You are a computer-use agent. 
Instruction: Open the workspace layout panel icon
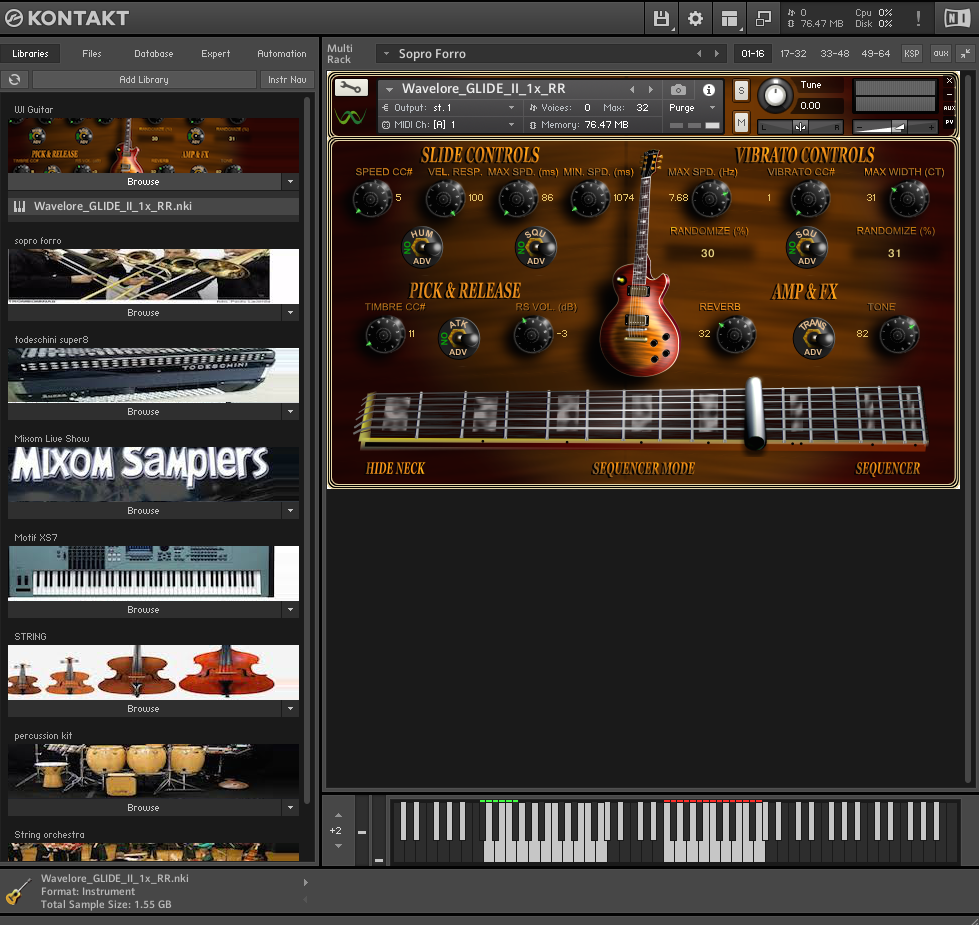coord(729,18)
